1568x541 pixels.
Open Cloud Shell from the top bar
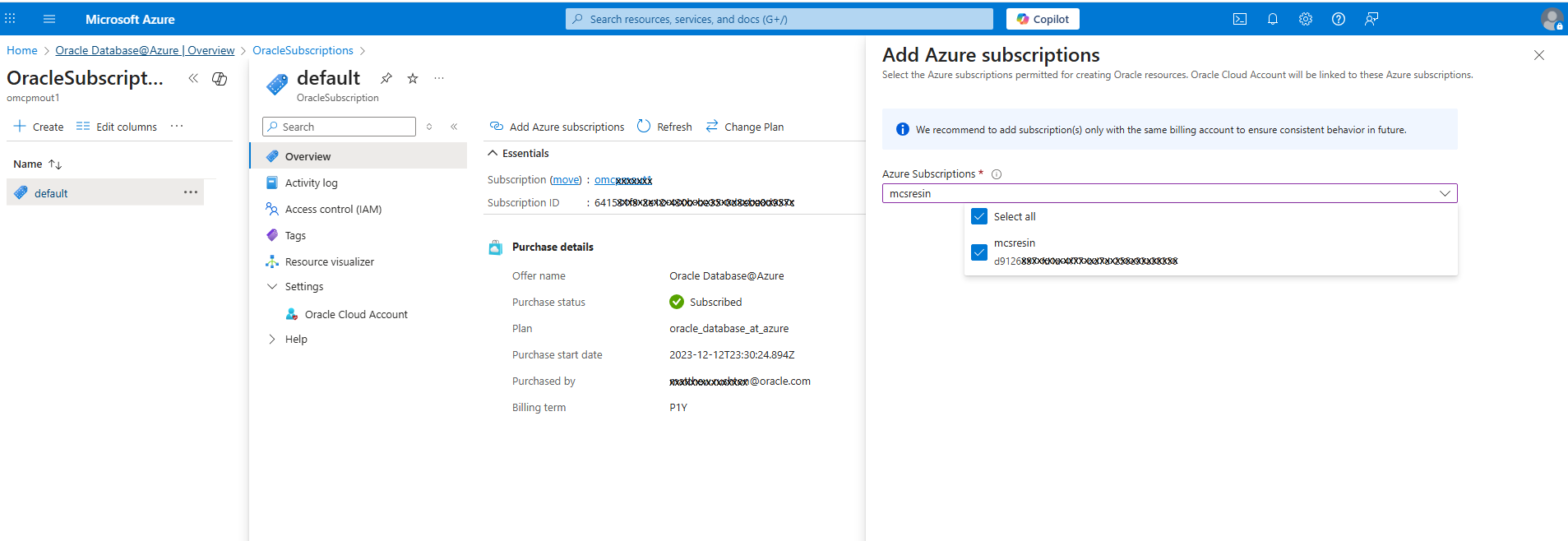(1239, 19)
